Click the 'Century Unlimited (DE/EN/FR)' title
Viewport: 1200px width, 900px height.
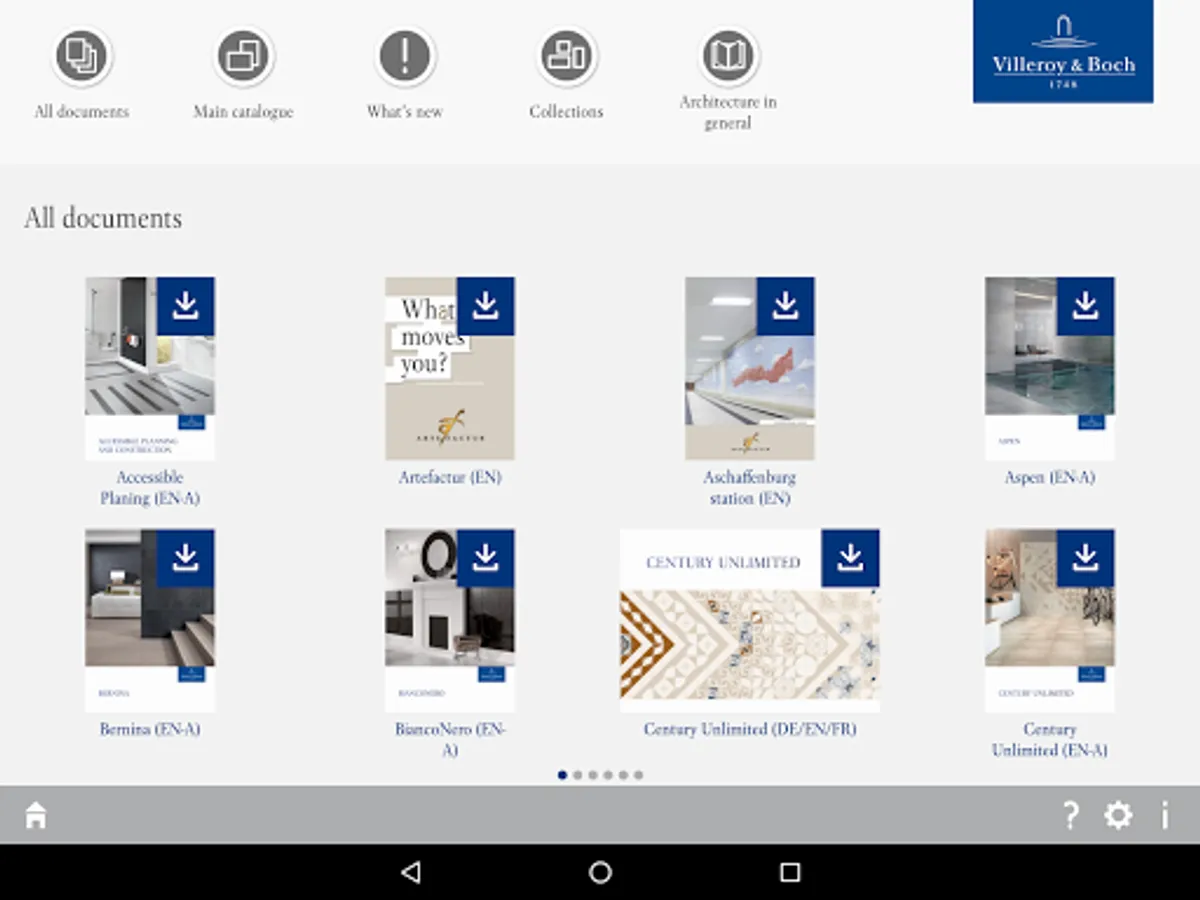click(750, 729)
